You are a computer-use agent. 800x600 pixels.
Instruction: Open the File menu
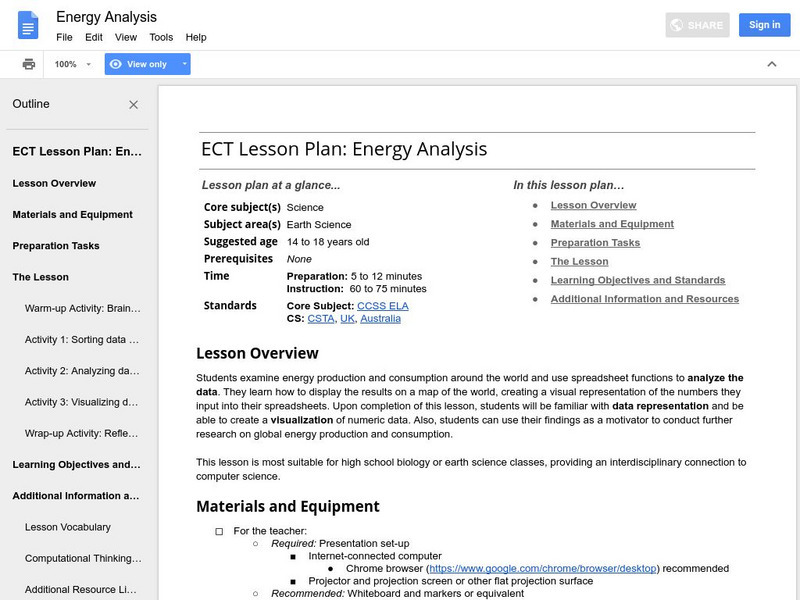(x=63, y=37)
